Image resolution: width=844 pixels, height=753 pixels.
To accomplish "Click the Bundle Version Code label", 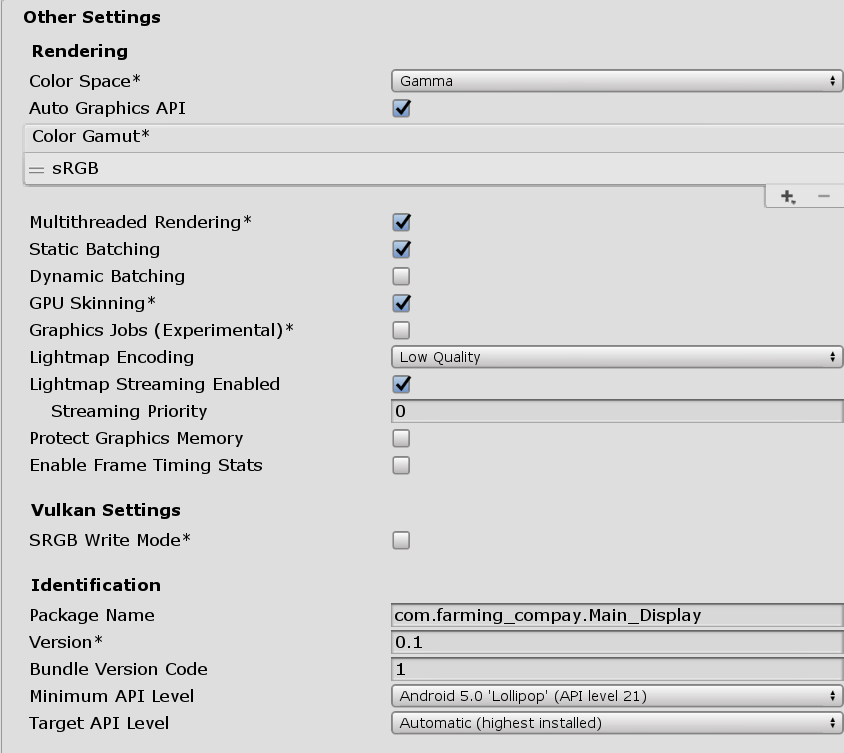I will click(x=118, y=669).
